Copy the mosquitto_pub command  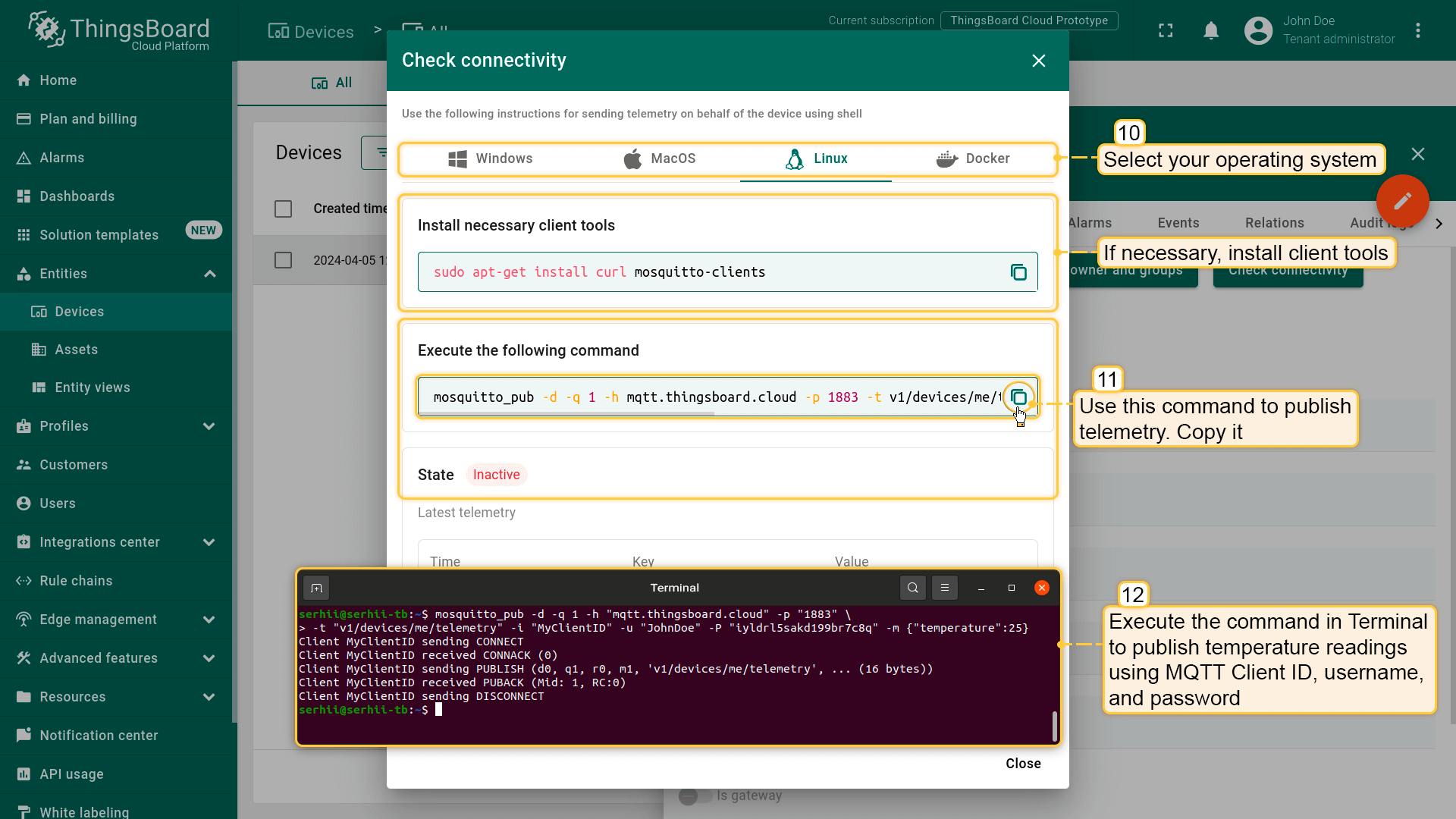click(x=1018, y=397)
